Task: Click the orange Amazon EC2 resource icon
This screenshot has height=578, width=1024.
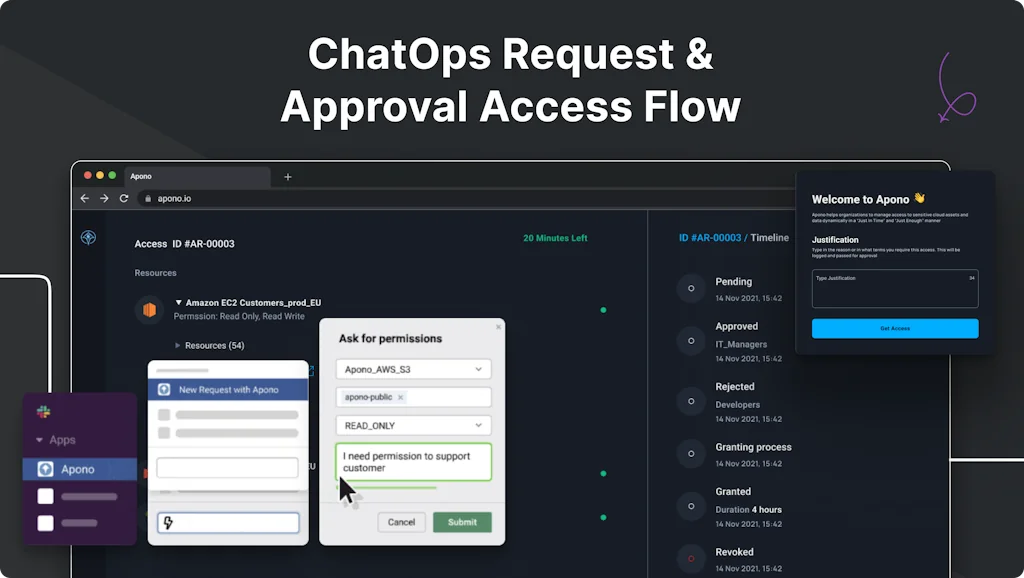Action: pos(150,309)
